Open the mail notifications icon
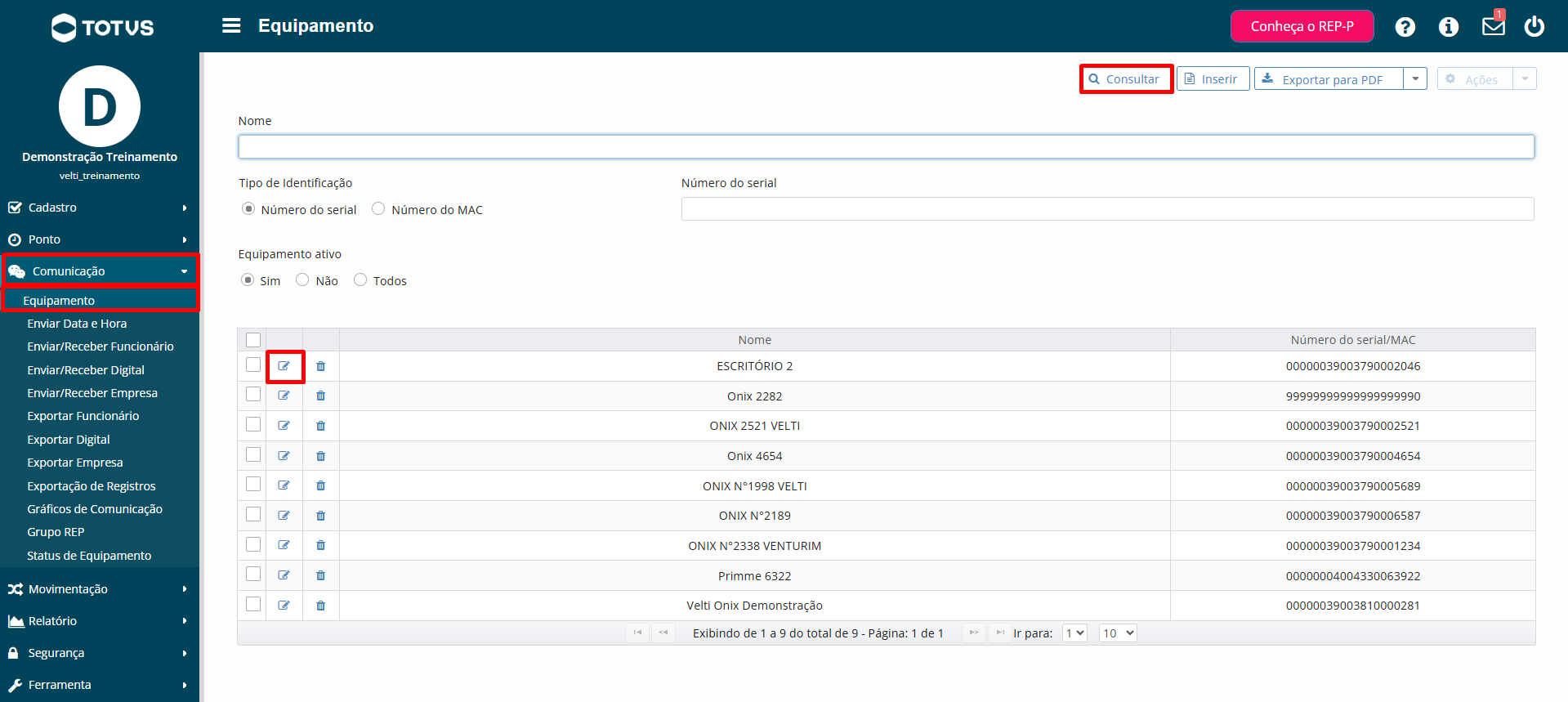The width and height of the screenshot is (1568, 702). [1493, 26]
